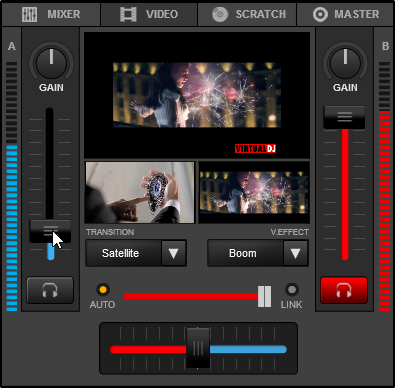
Task: Click the Master gear icon
Action: [x=320, y=14]
